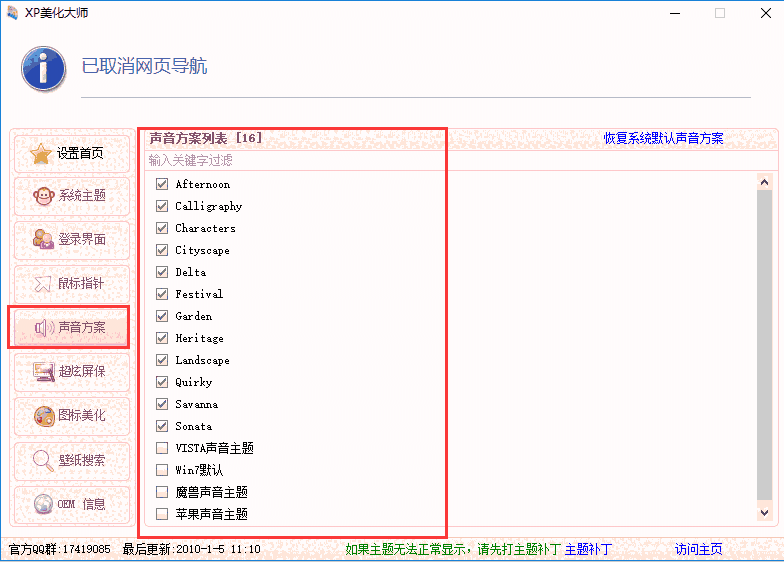Toggle the Heritage checkbox

click(x=162, y=338)
